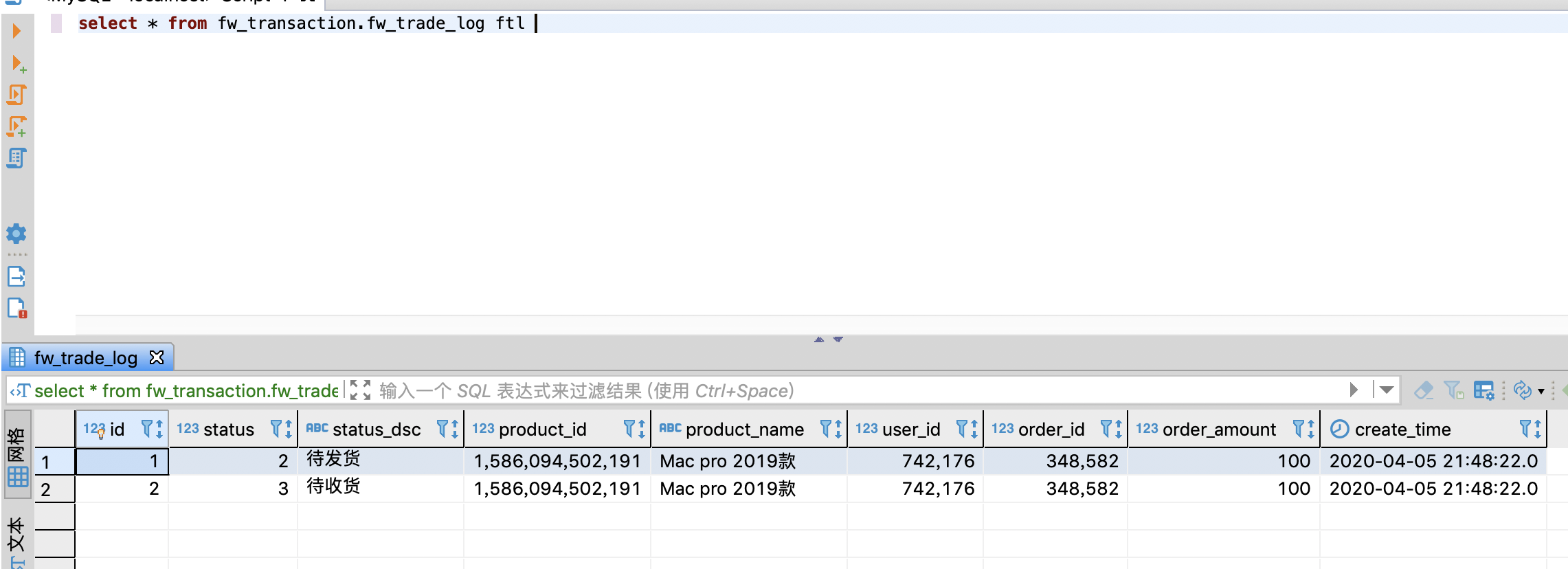Run the SQL statement with the execute icon
Image resolution: width=1568 pixels, height=569 pixels.
coord(16,31)
